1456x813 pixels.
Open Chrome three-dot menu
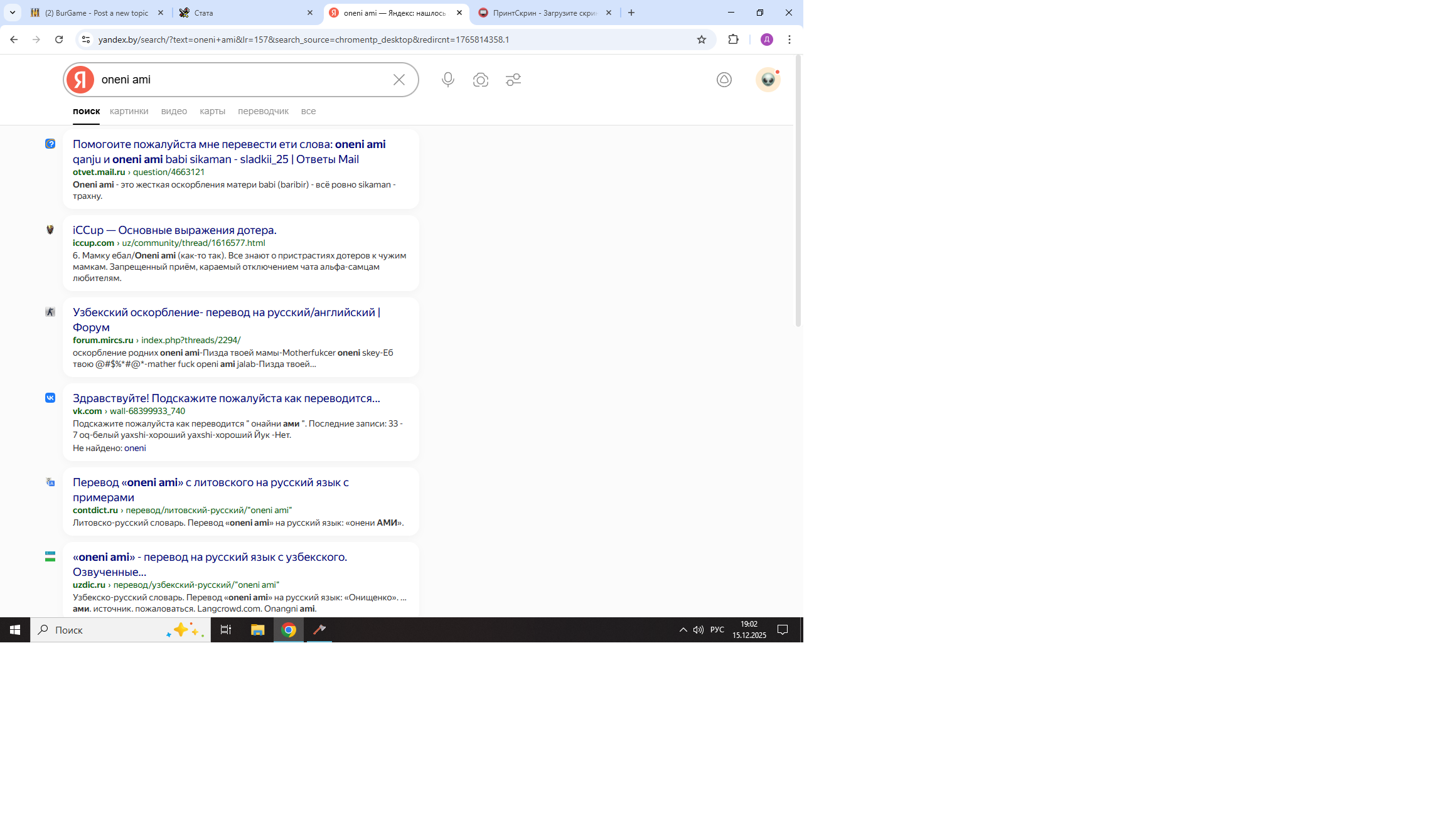tap(790, 40)
